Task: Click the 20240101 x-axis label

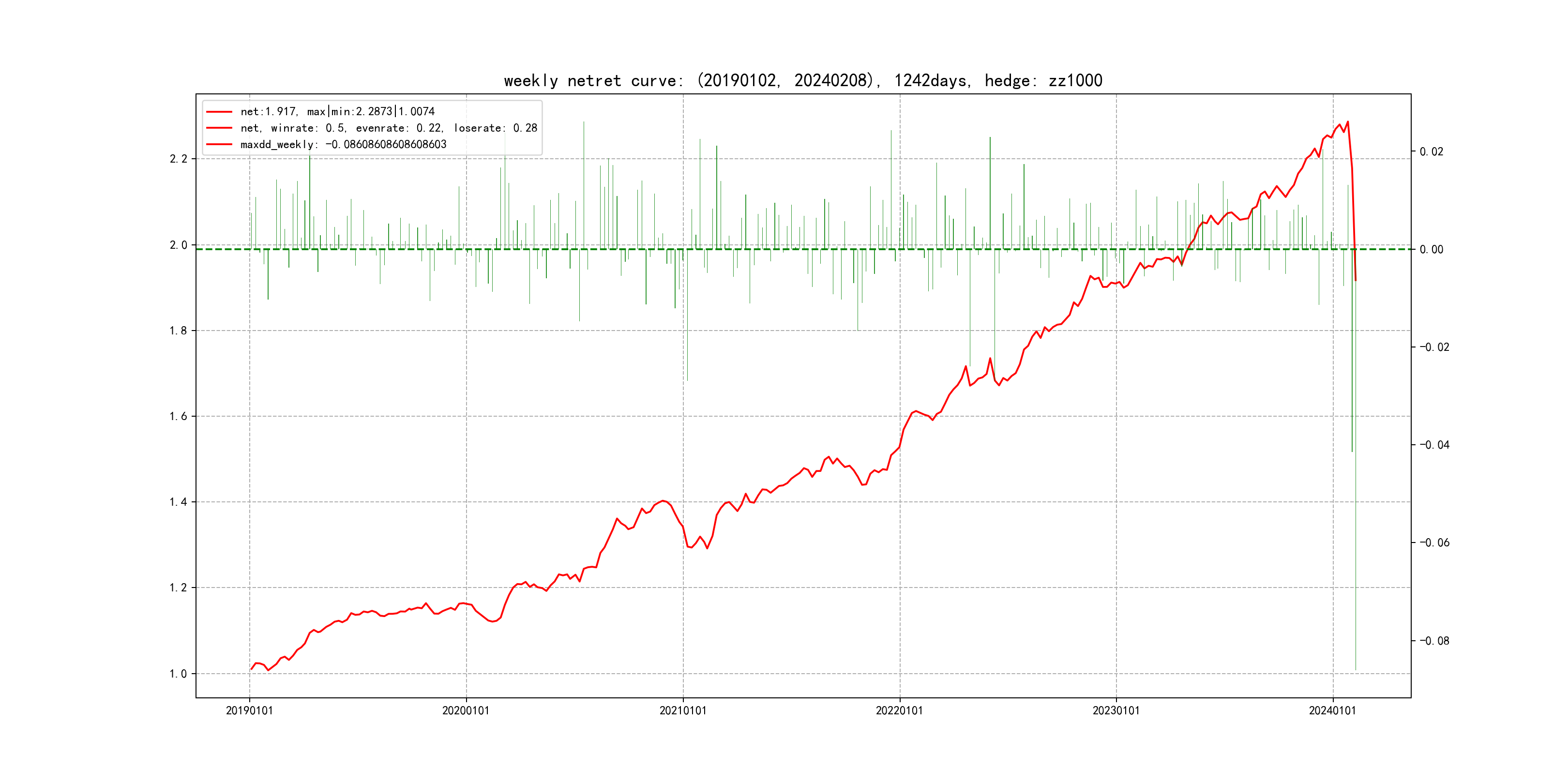Action: (x=1332, y=710)
